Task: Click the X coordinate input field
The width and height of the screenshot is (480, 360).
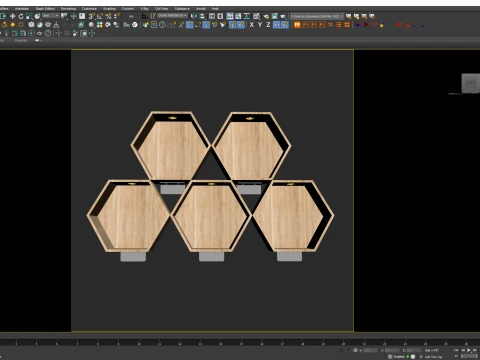Action: click(371, 350)
